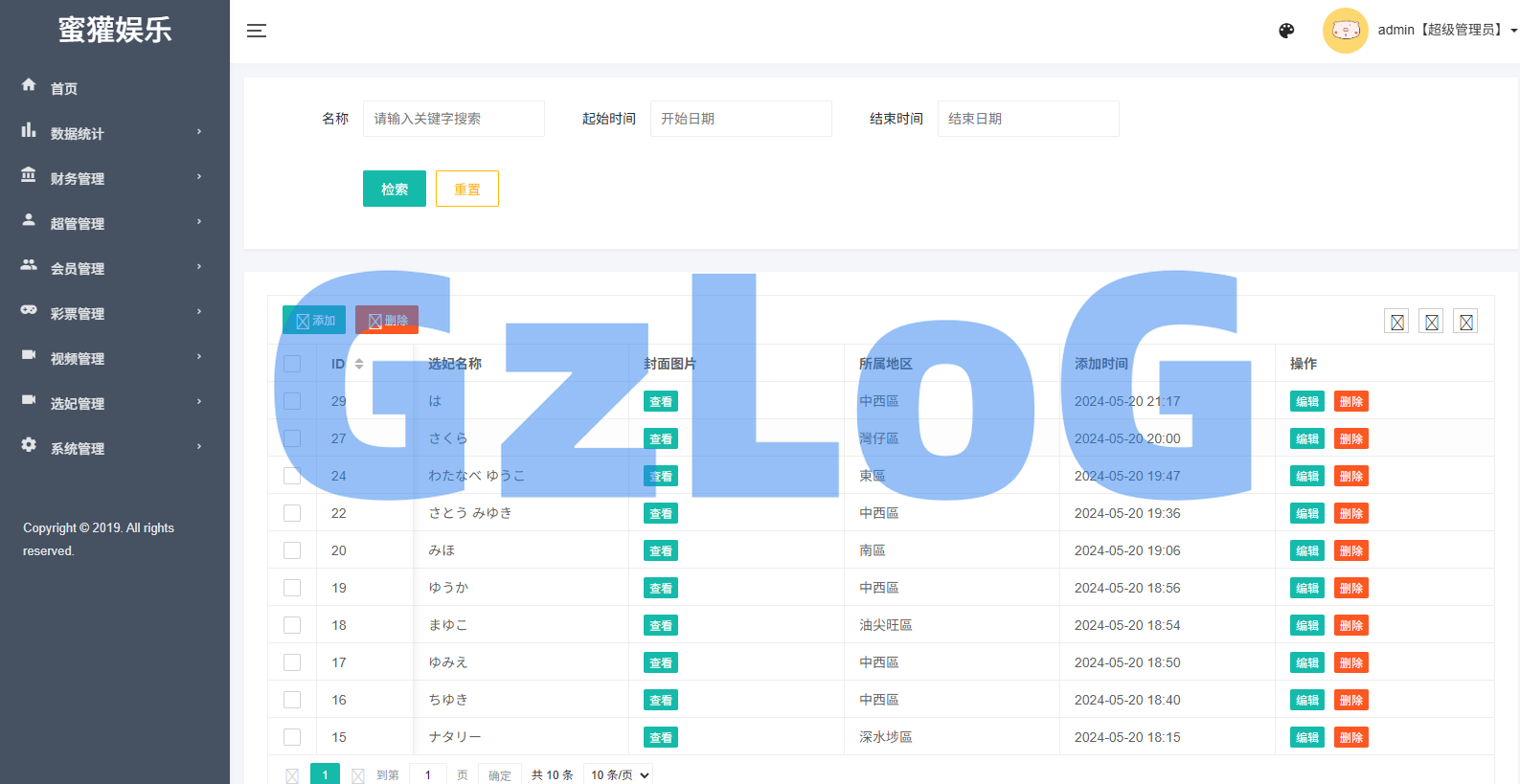Select the checkbox for row ID 17
The height and width of the screenshot is (784, 1520).
tap(292, 662)
